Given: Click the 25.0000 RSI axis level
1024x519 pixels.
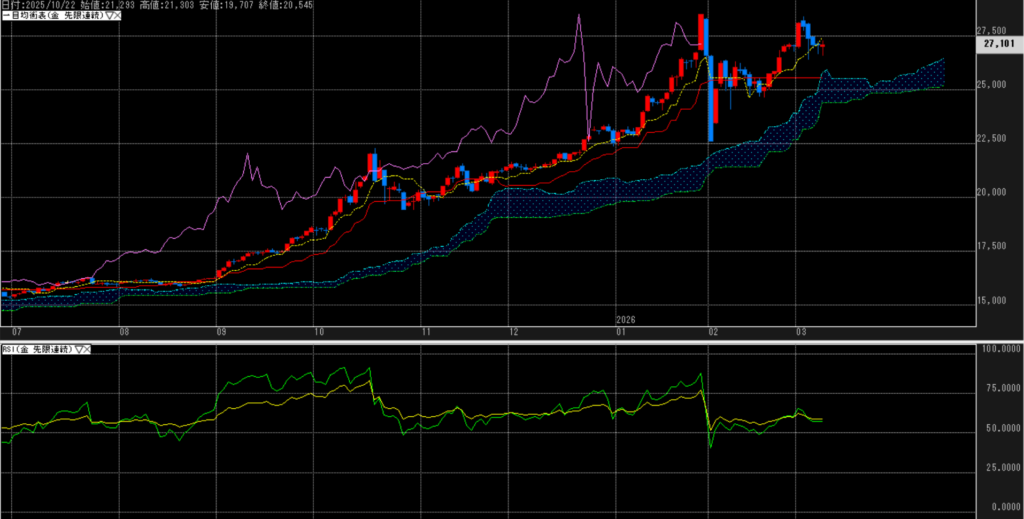Looking at the screenshot, I should (x=995, y=467).
